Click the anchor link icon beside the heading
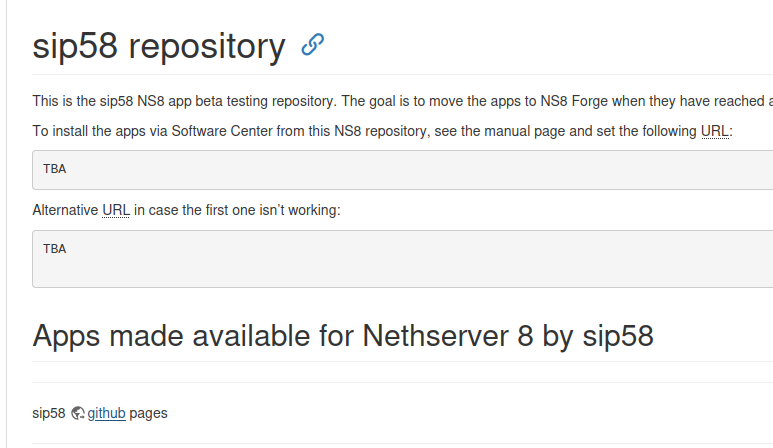 (312, 45)
